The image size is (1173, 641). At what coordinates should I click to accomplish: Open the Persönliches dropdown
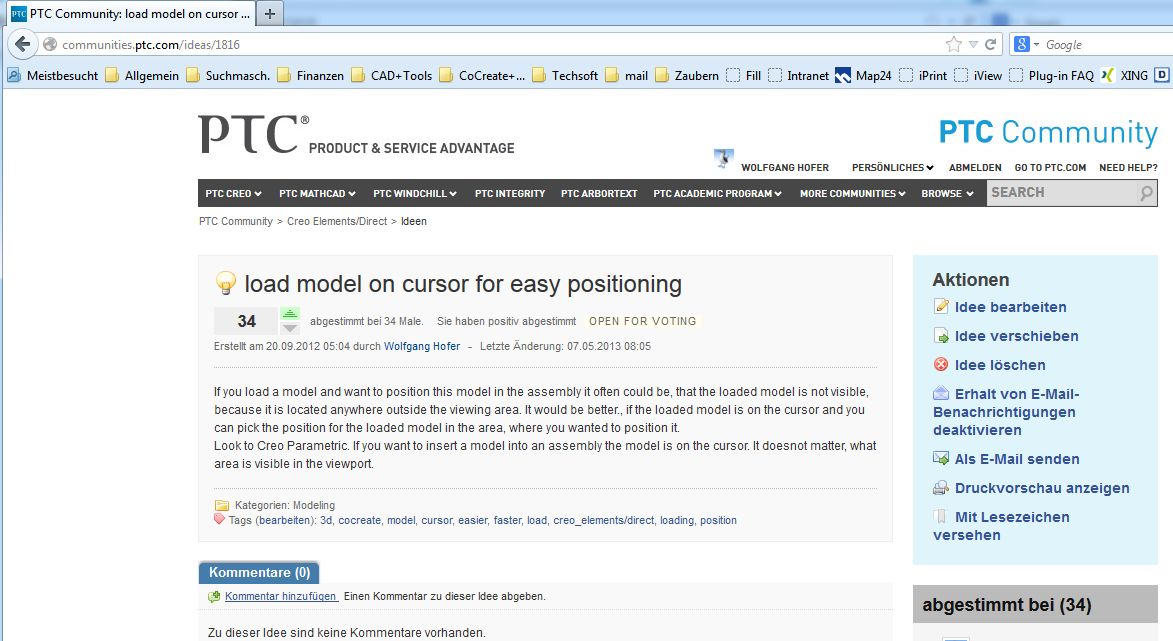point(892,168)
